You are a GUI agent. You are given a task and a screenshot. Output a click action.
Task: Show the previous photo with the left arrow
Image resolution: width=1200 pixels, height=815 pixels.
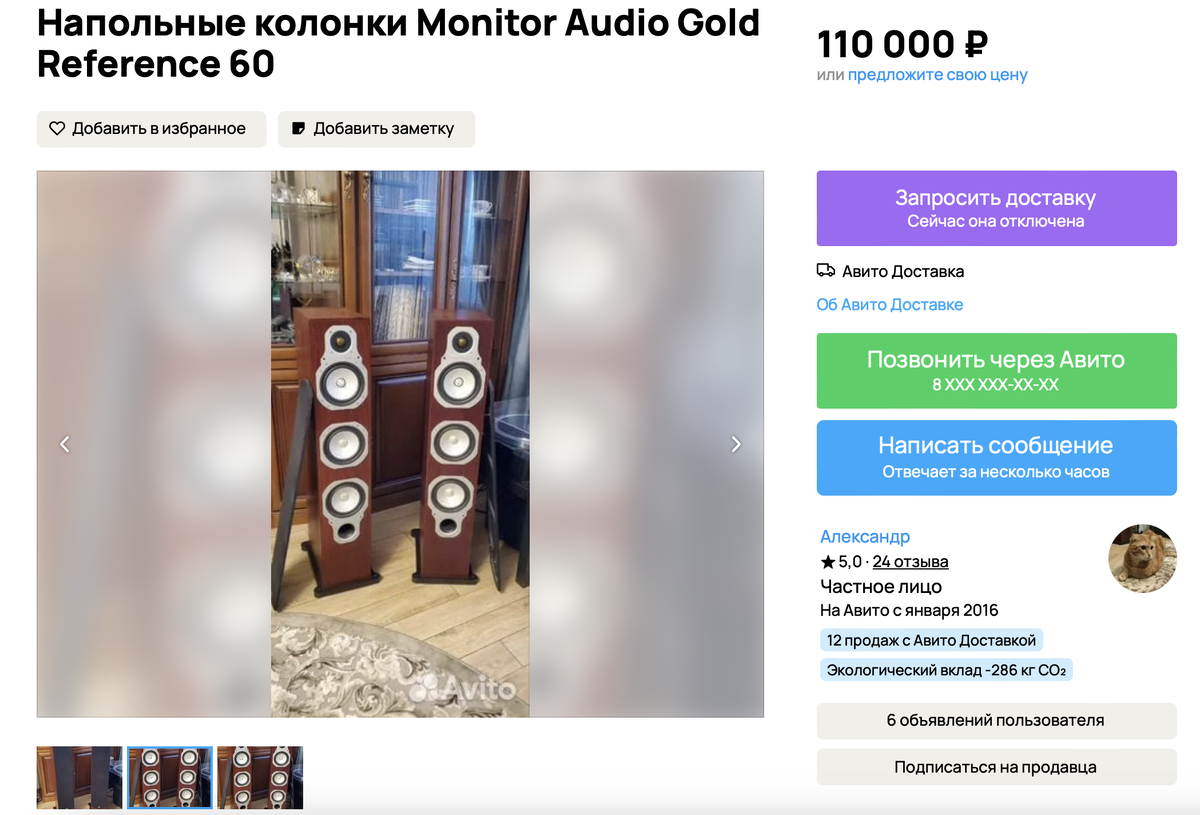64,444
